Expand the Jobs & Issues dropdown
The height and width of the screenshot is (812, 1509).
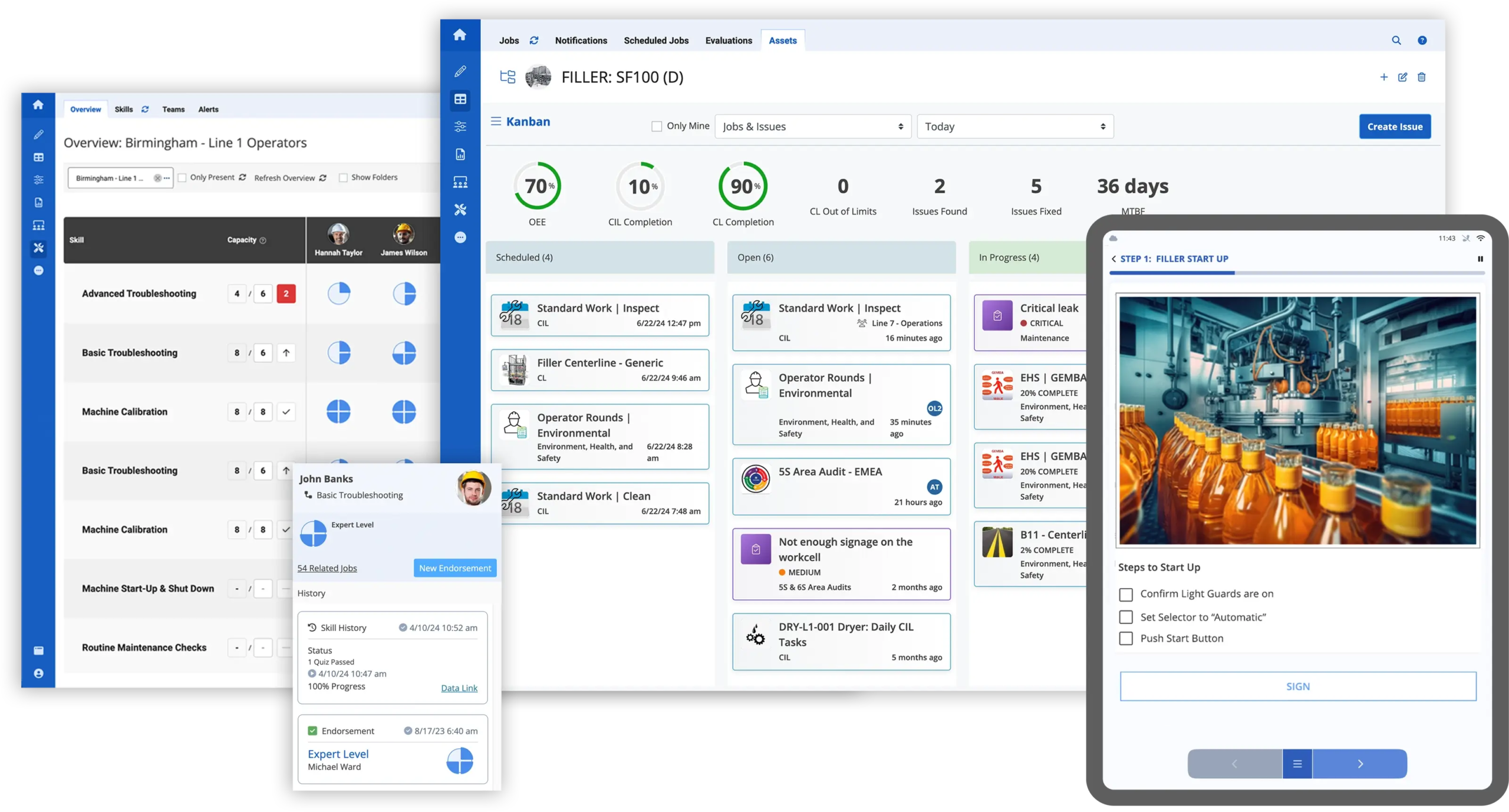812,126
